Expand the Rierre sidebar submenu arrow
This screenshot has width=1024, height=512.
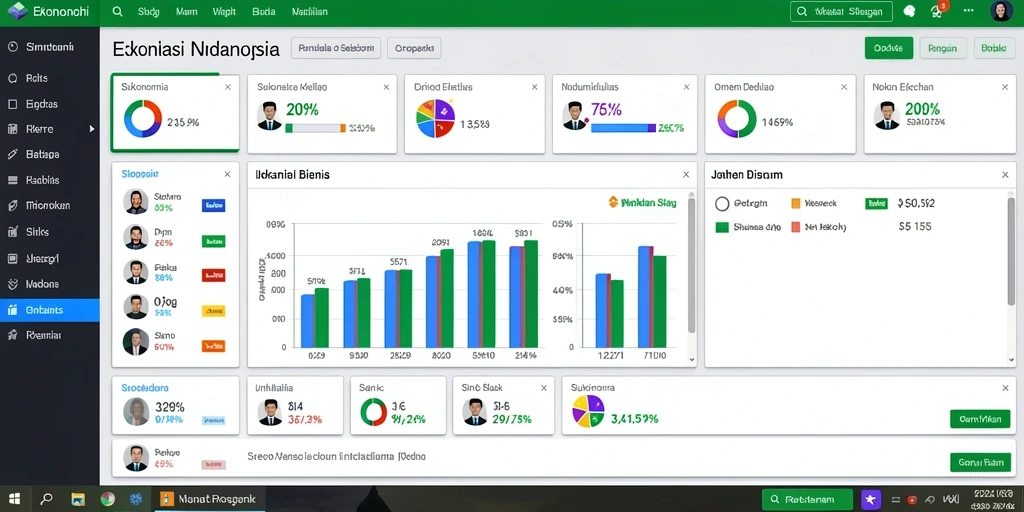(92, 129)
